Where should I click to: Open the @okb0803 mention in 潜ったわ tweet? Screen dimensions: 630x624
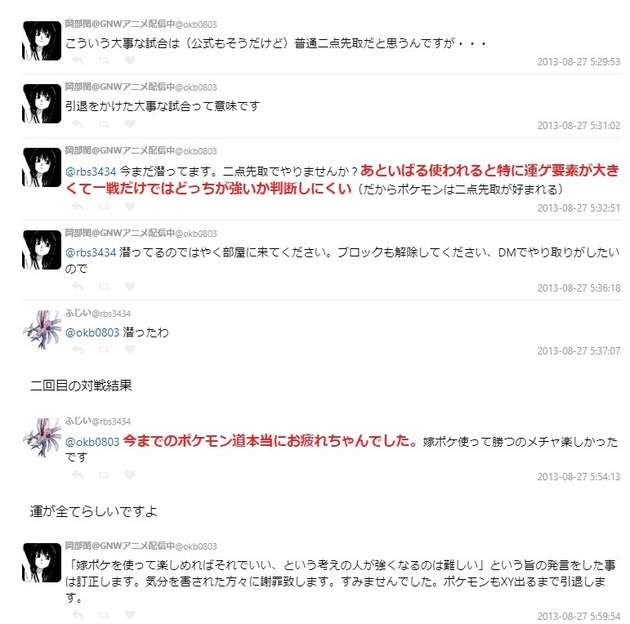[x=92, y=333]
